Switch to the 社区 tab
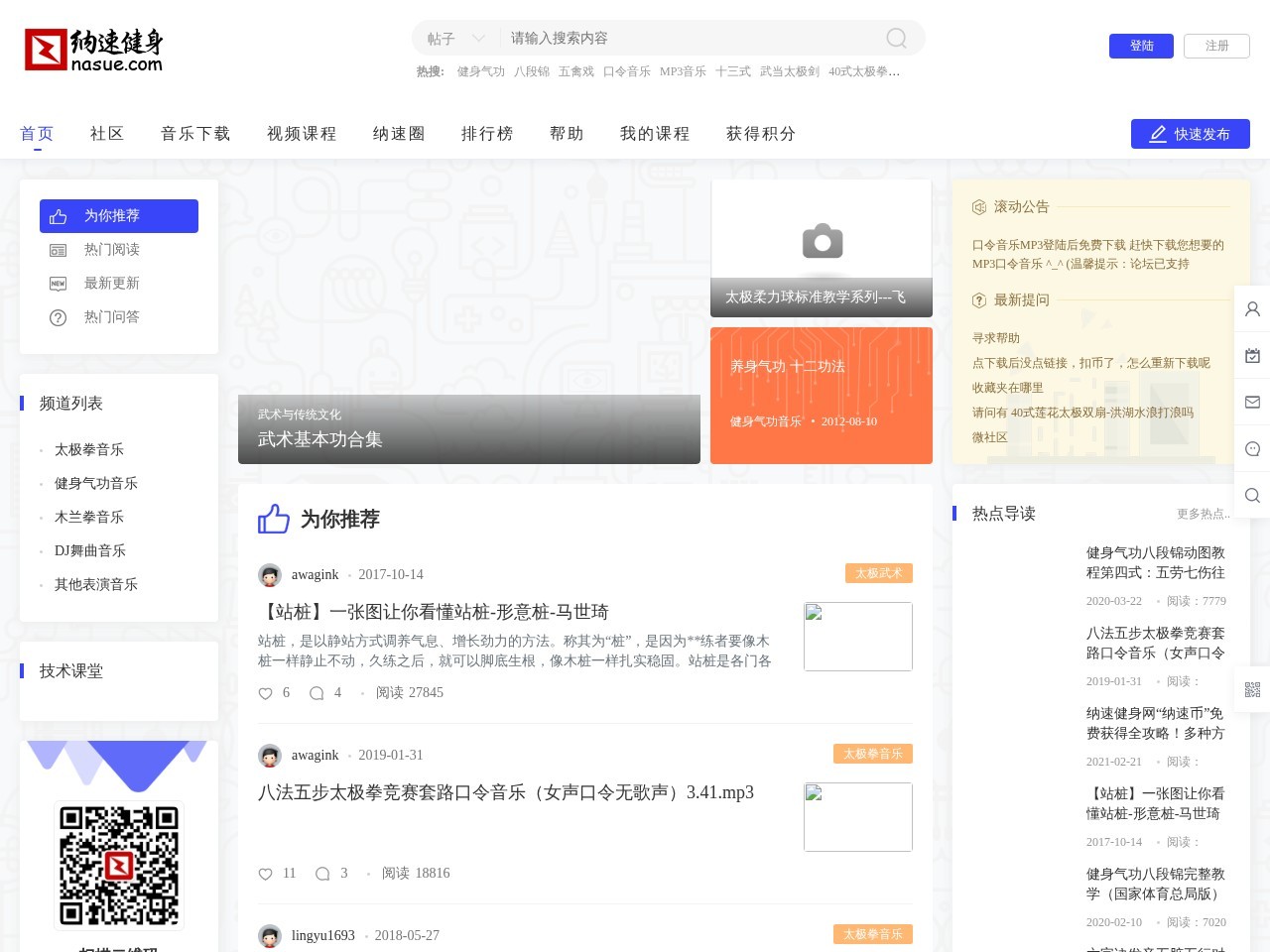The height and width of the screenshot is (952, 1270). coord(106,134)
